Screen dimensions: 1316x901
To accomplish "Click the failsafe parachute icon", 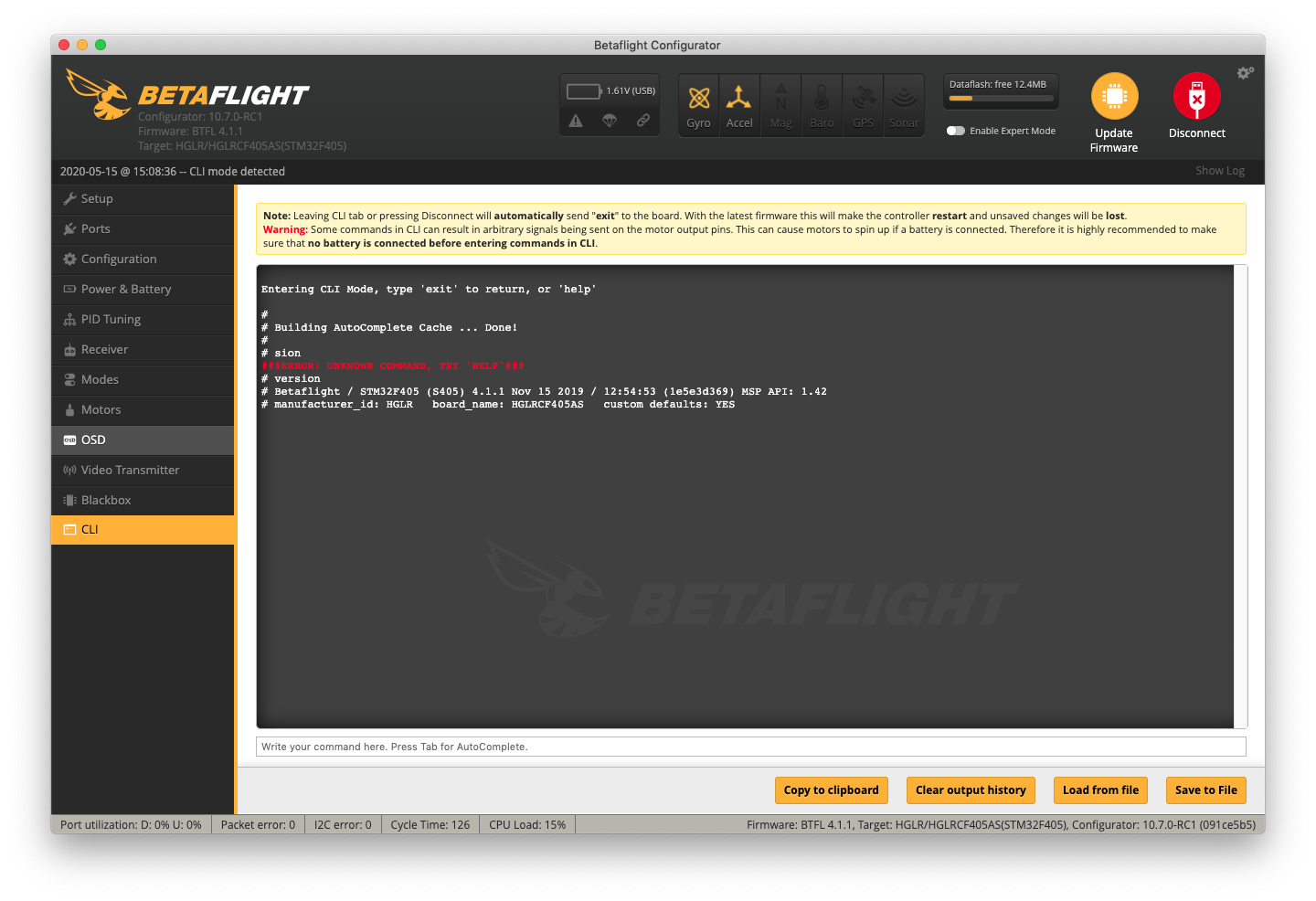I will point(610,121).
